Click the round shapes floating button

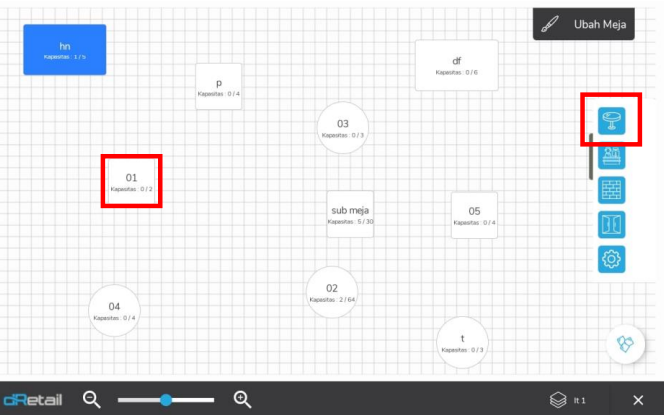click(627, 343)
